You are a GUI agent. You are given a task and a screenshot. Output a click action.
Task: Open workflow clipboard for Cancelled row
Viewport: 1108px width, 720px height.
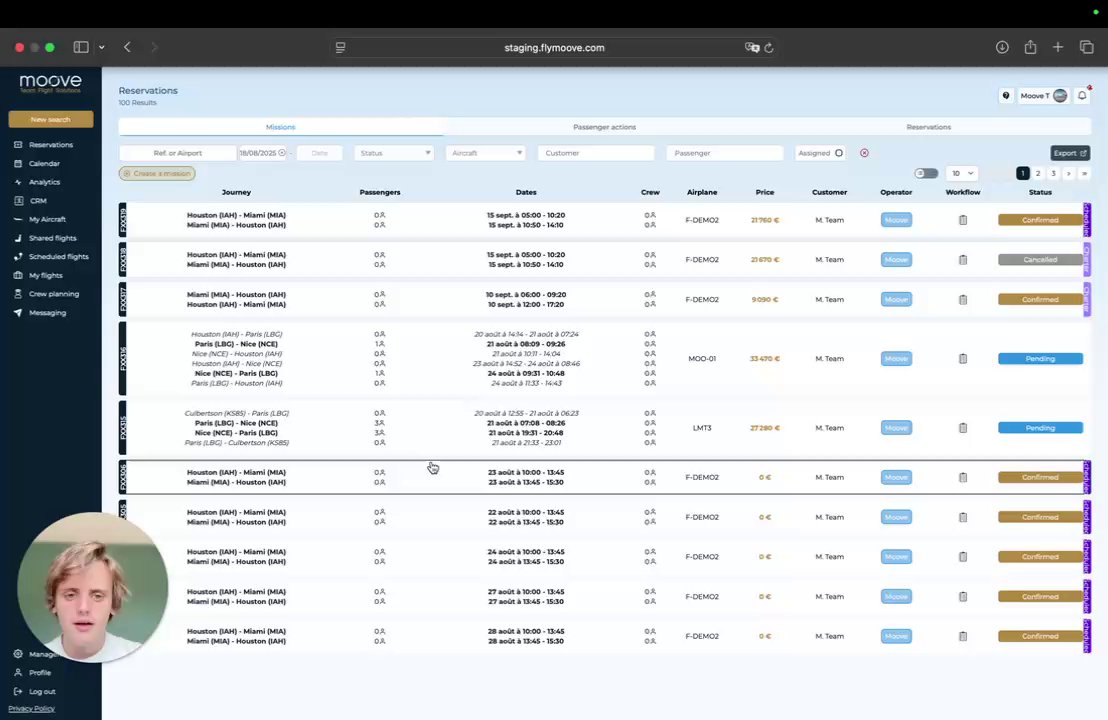coord(962,260)
